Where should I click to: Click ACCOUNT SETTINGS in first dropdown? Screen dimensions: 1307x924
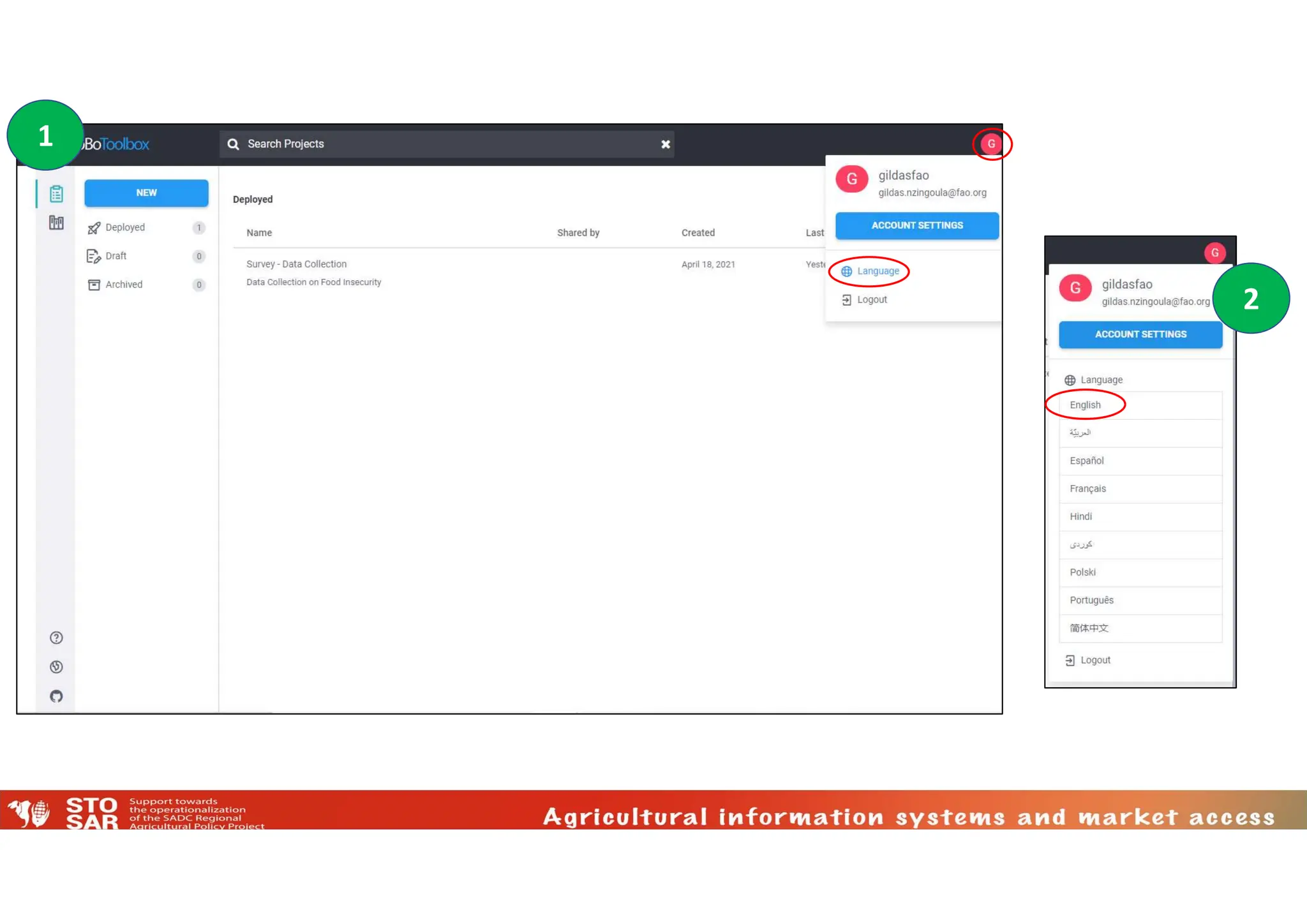point(916,225)
